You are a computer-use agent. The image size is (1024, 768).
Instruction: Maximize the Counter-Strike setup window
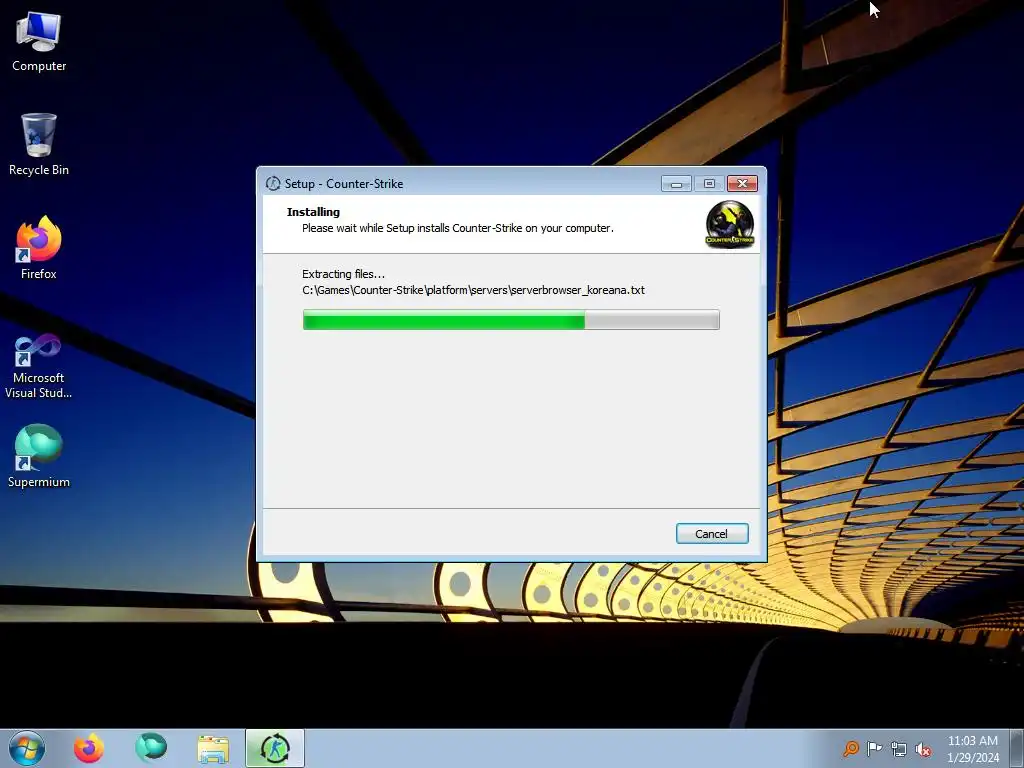click(x=709, y=184)
